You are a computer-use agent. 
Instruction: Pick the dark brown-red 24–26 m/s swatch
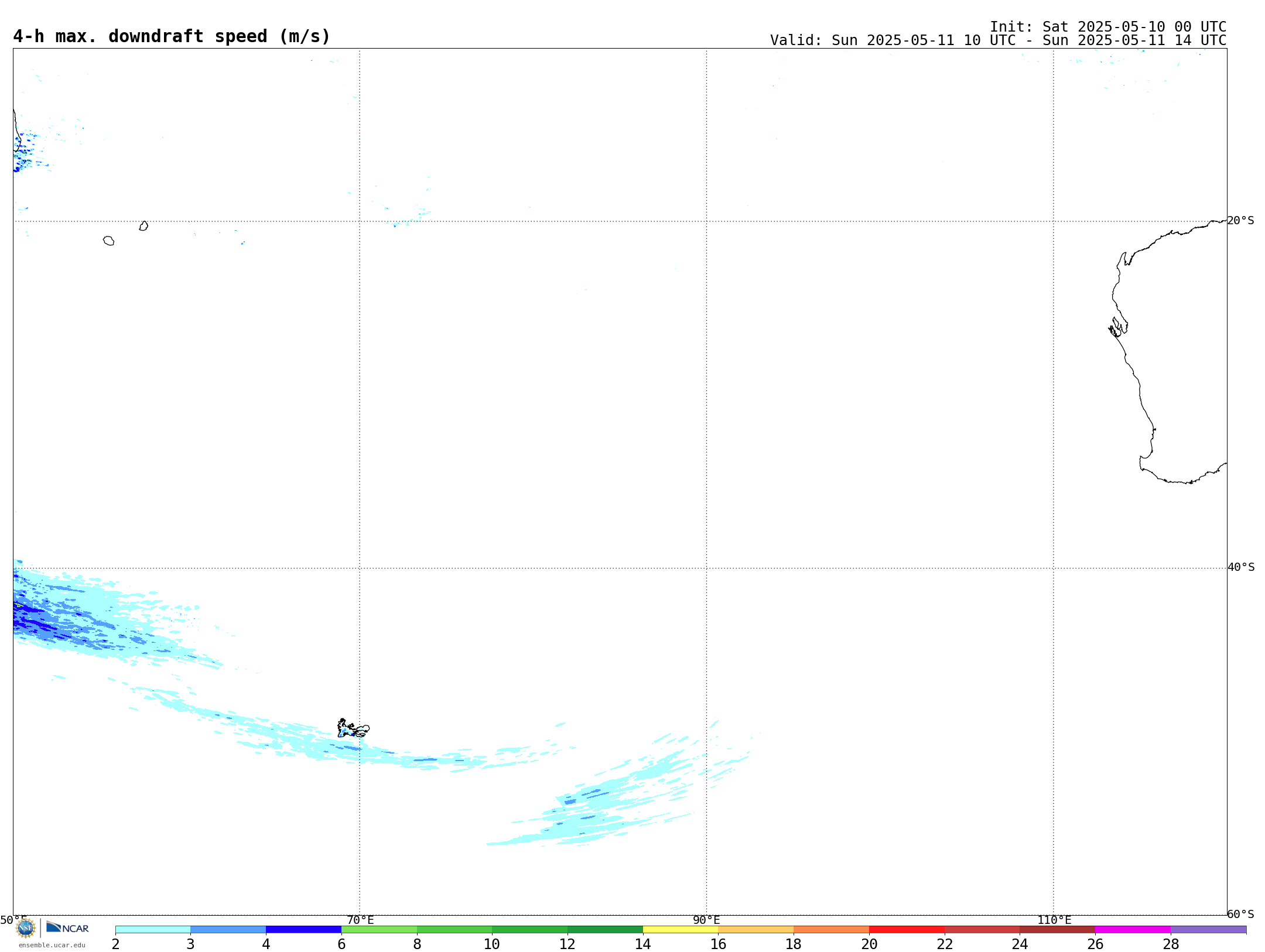pos(1058,930)
